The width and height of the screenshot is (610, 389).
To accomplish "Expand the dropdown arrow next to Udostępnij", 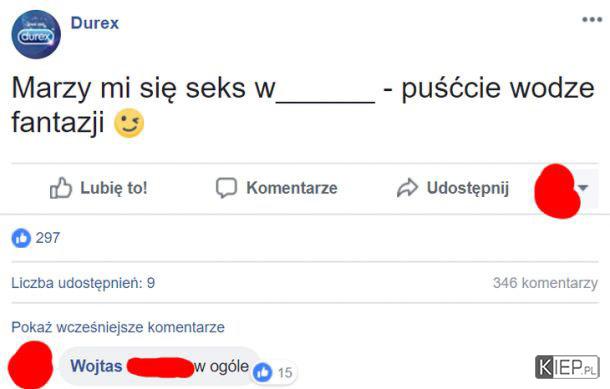I will click(582, 187).
